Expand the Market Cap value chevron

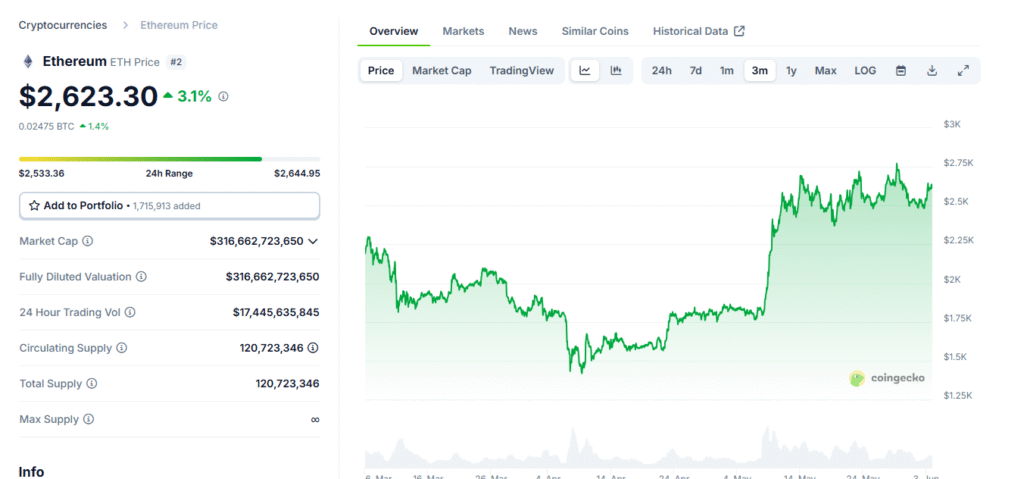[x=313, y=241]
